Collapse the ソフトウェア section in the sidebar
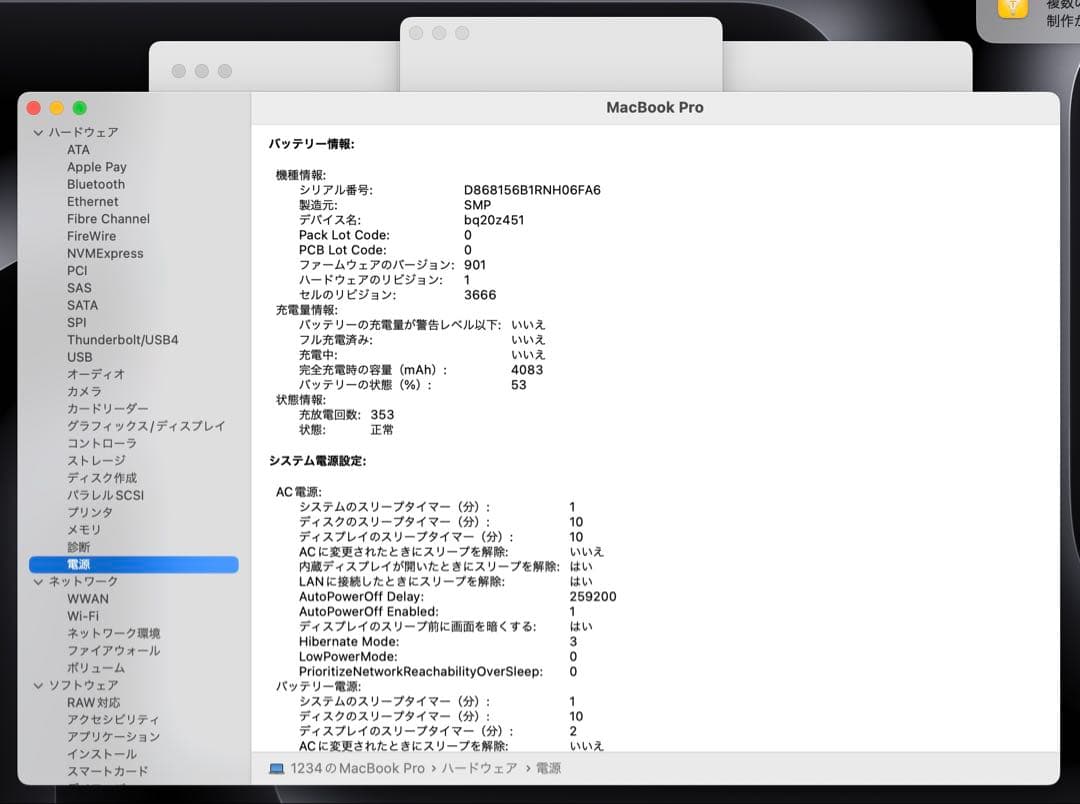Viewport: 1080px width, 804px height. (x=37, y=685)
